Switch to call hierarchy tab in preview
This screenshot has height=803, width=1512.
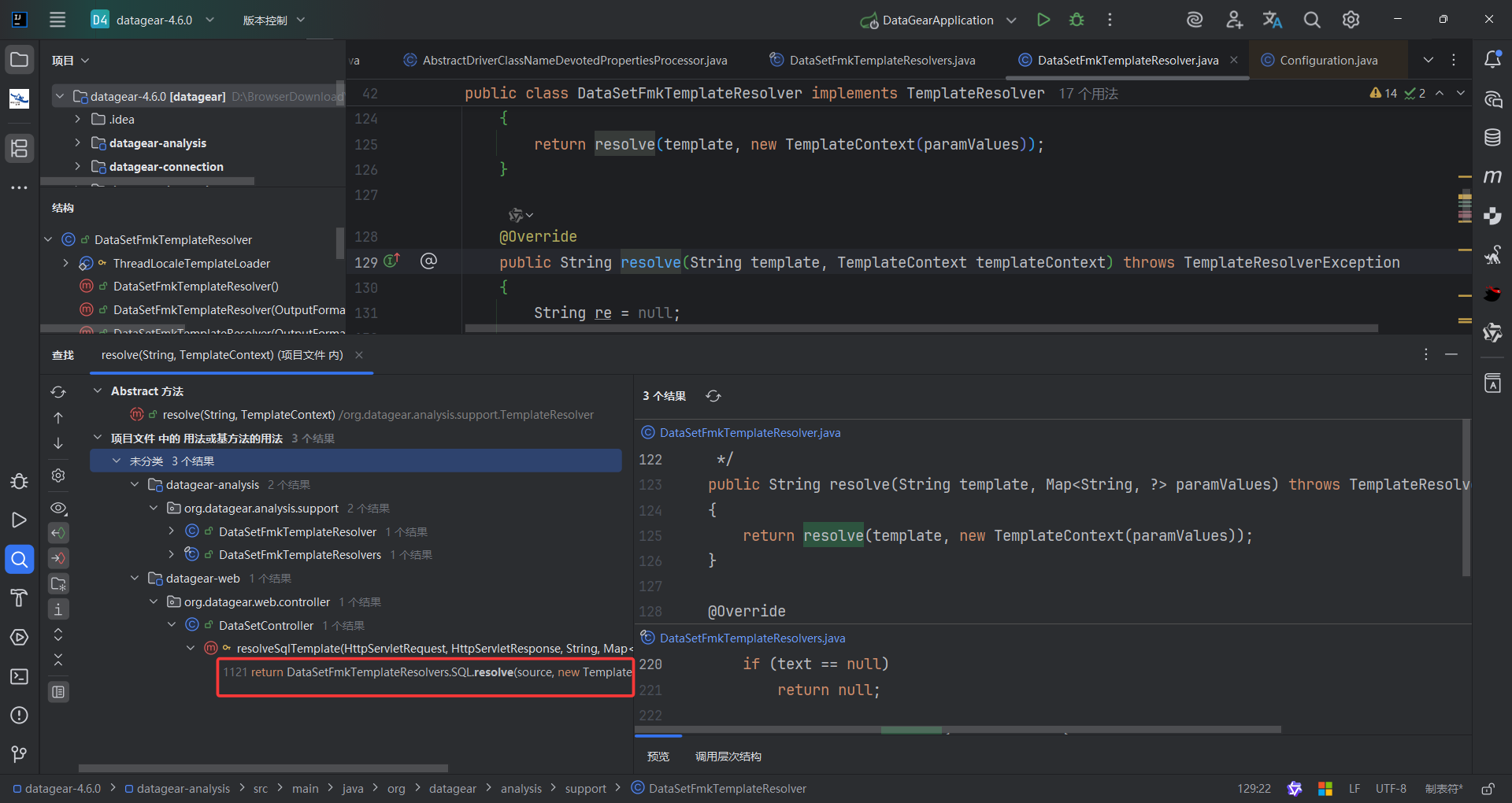(x=728, y=756)
